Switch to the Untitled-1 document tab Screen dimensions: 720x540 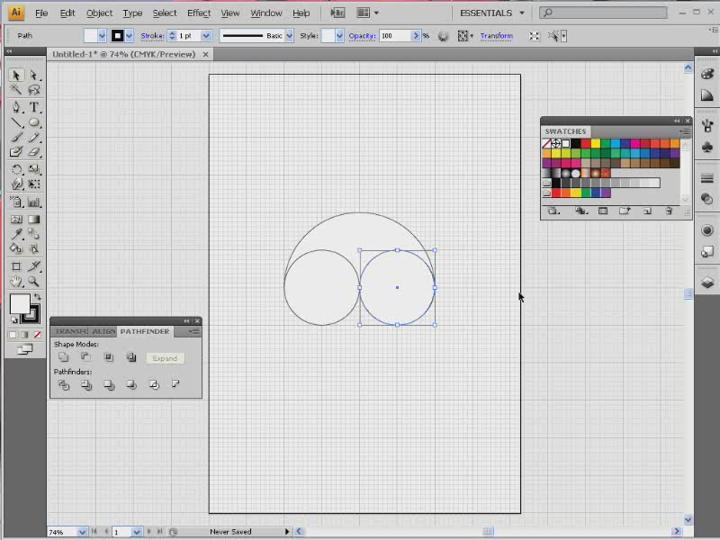pos(124,54)
